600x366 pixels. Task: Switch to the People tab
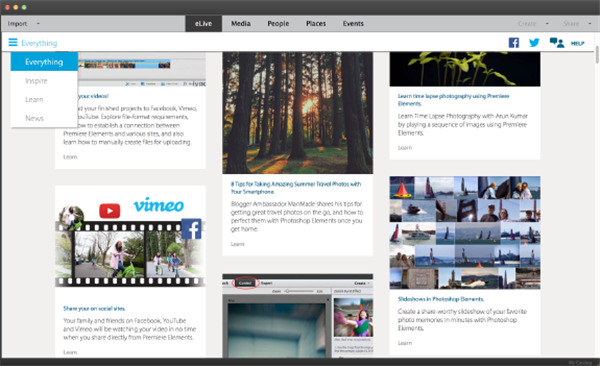278,23
